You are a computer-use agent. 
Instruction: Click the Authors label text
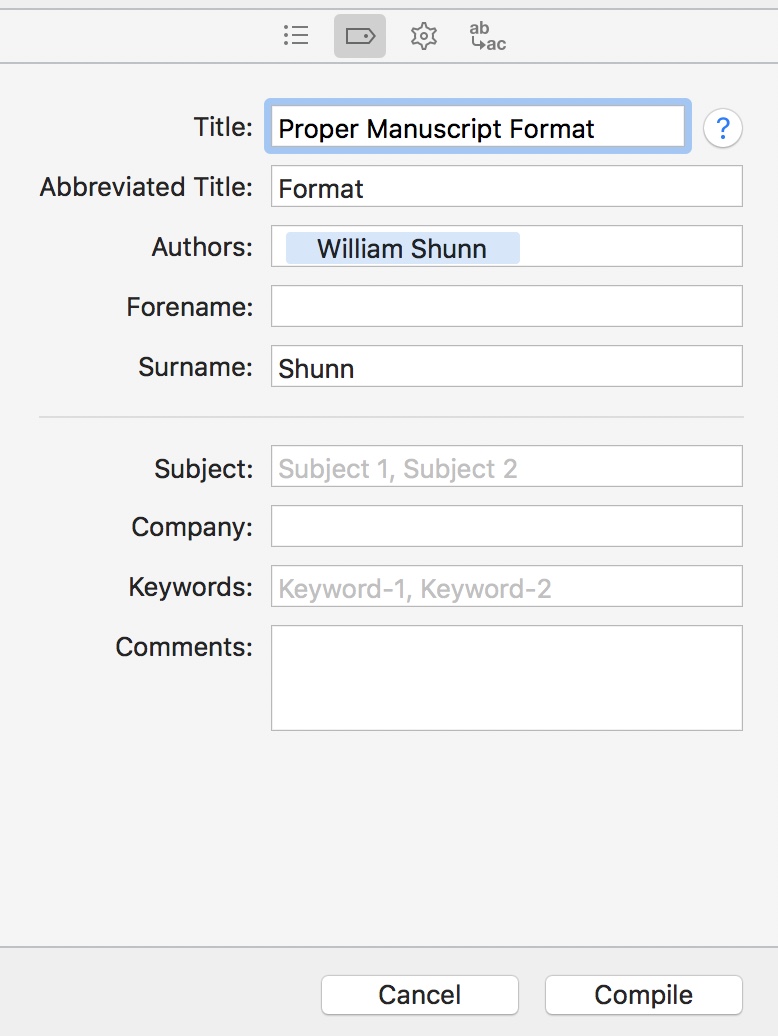[x=202, y=247]
